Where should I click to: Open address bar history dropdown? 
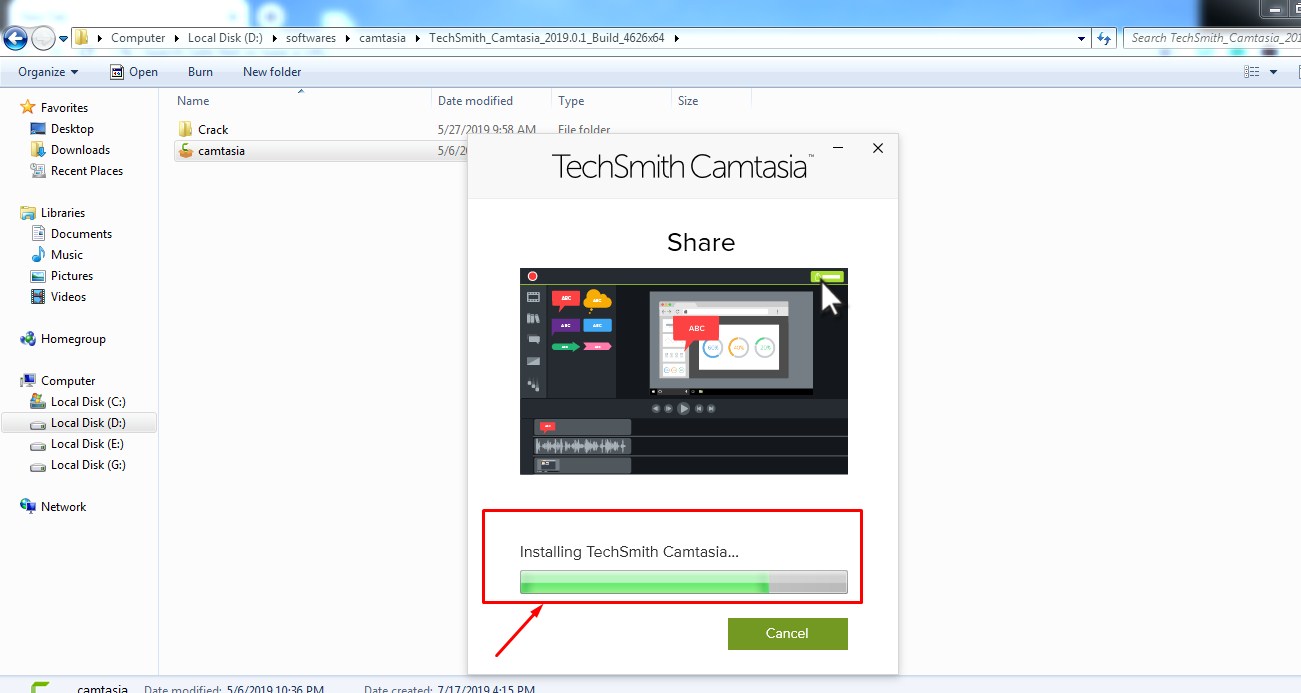[1082, 38]
